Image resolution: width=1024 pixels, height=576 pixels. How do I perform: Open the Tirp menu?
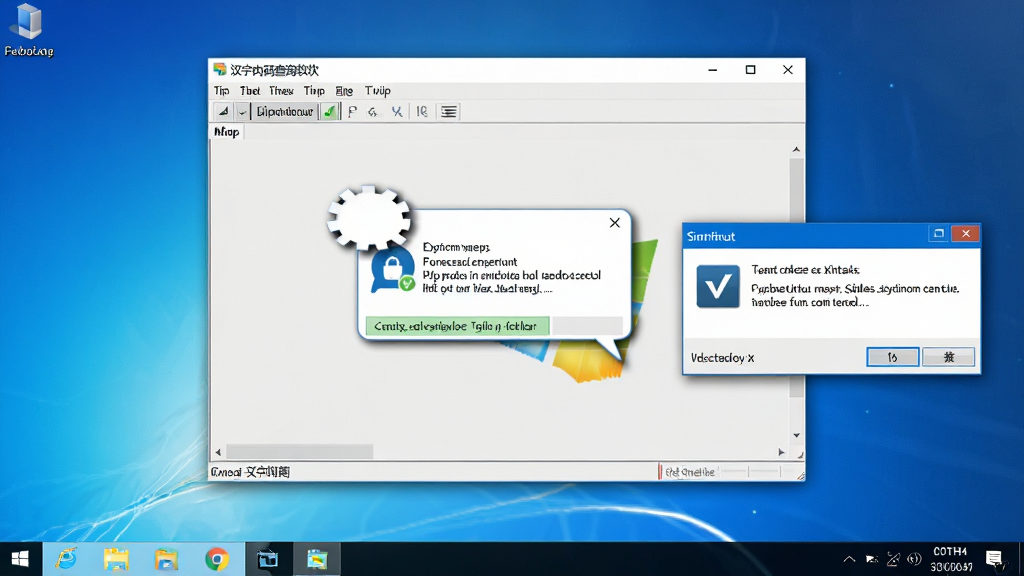314,91
